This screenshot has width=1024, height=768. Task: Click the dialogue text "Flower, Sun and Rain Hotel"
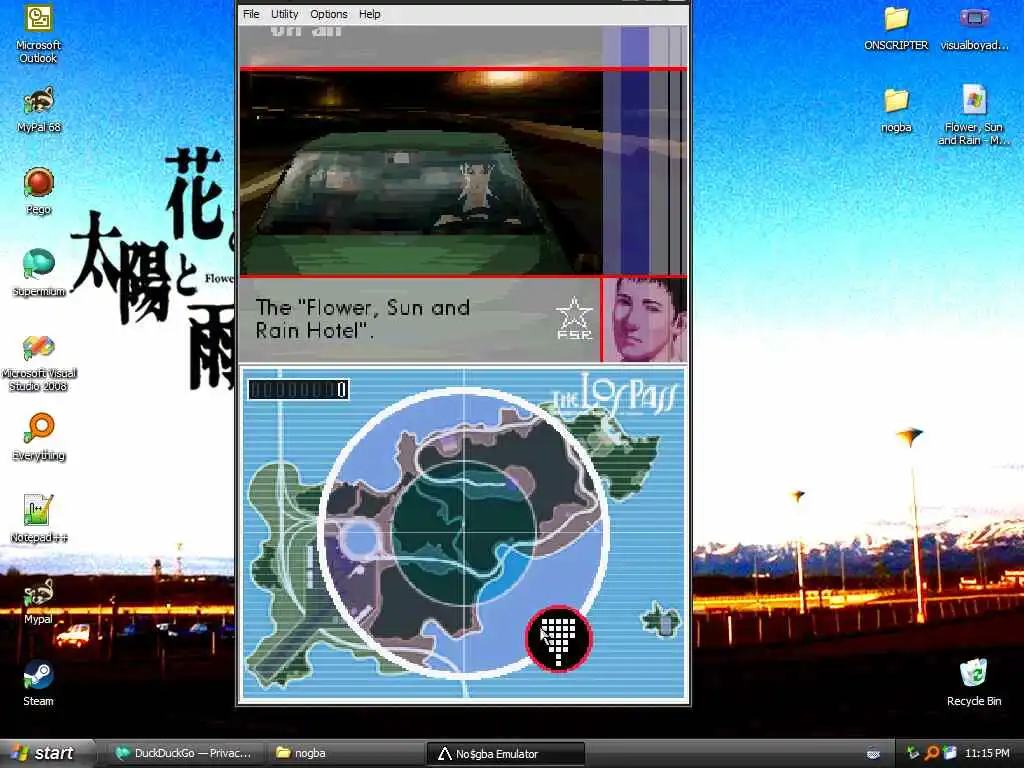point(362,318)
